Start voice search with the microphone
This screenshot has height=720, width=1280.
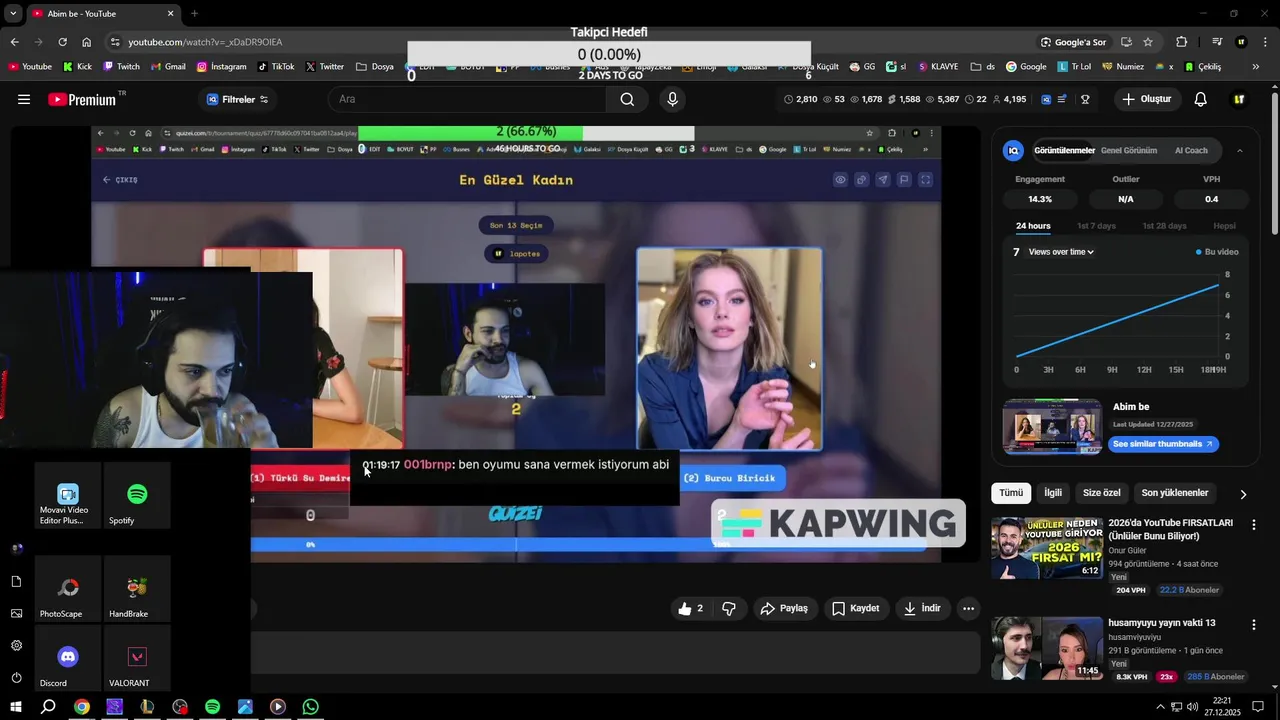point(672,99)
